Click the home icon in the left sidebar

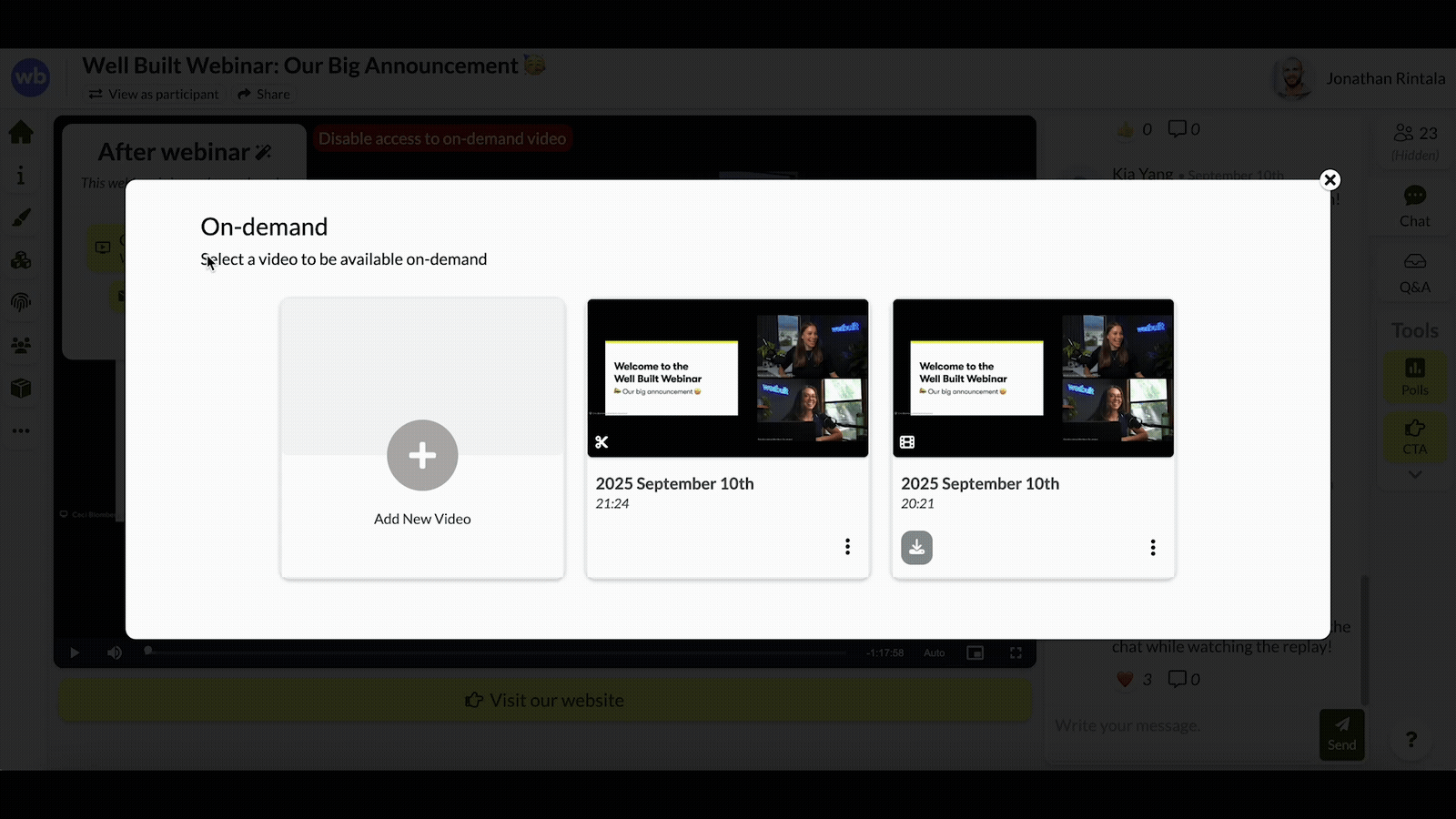(21, 132)
